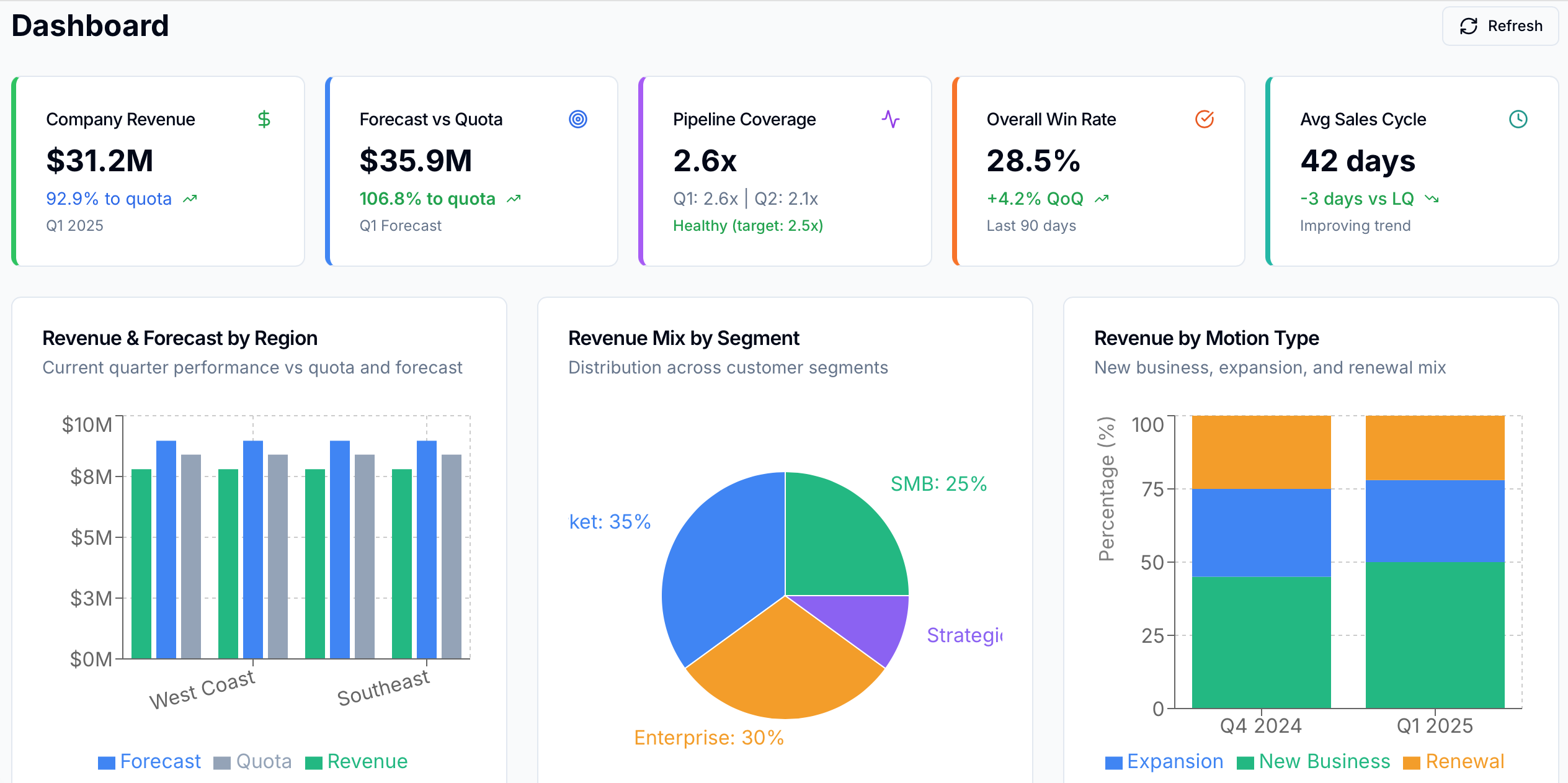Click the circular arrows refresh icon

(1468, 26)
